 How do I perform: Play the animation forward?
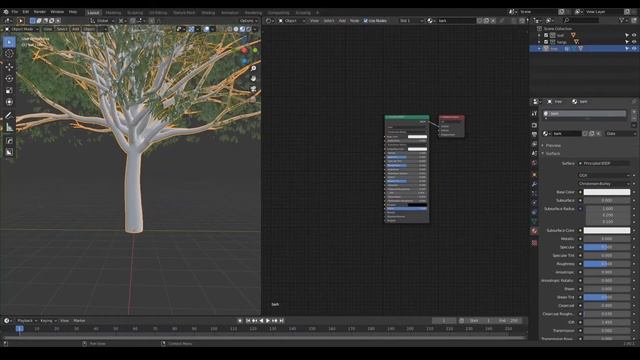point(268,321)
